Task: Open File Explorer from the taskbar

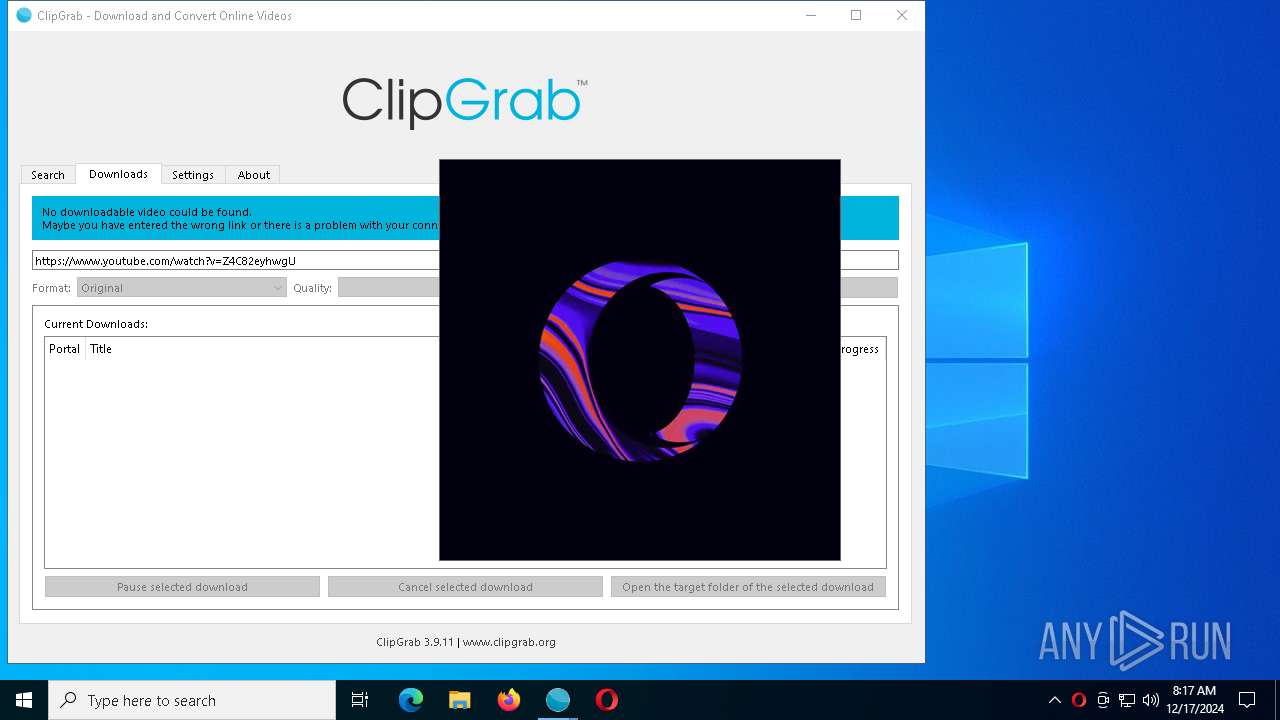Action: 460,700
